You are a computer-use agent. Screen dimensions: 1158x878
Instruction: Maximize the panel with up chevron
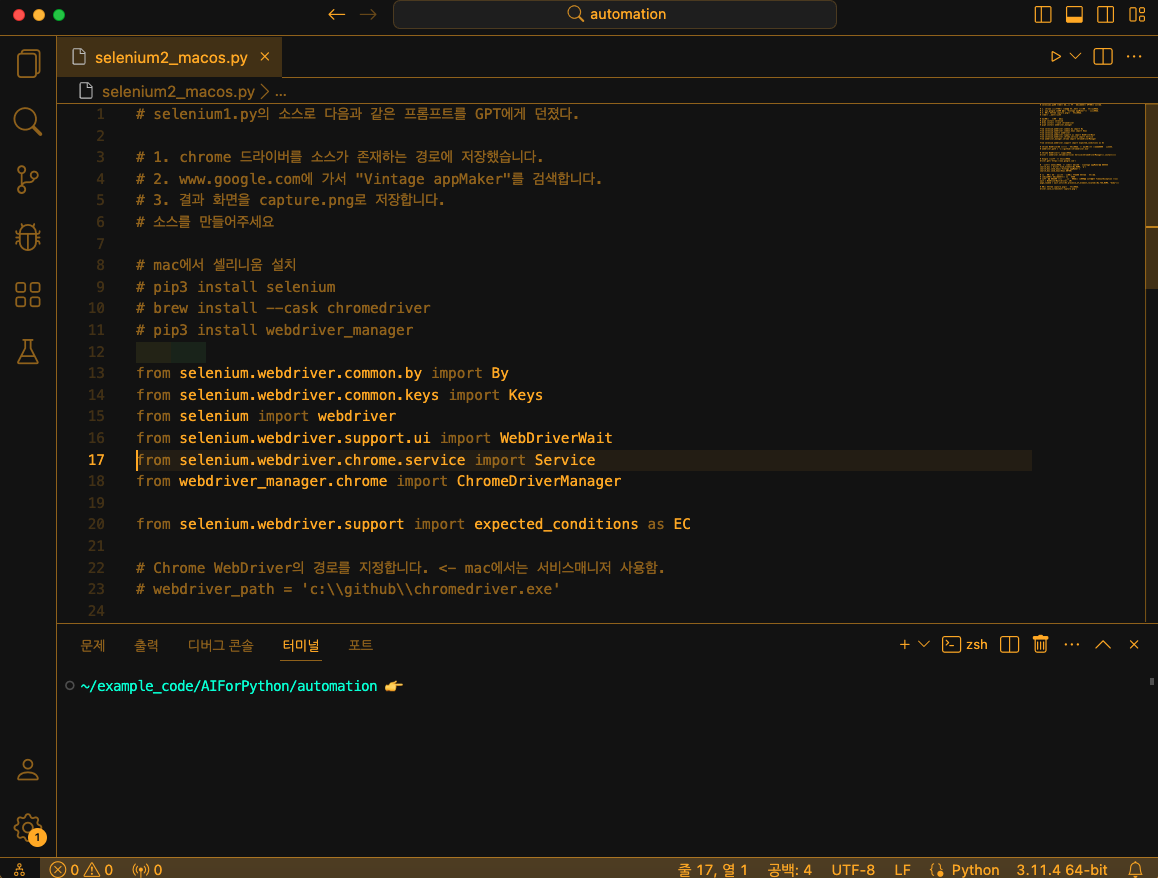pyautogui.click(x=1103, y=645)
